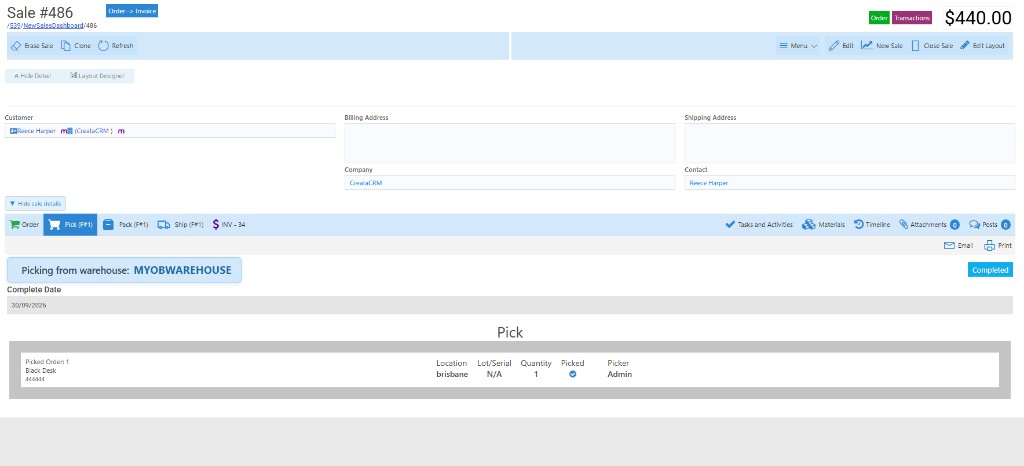
Task: Switch to the Order tab
Action: [24, 225]
